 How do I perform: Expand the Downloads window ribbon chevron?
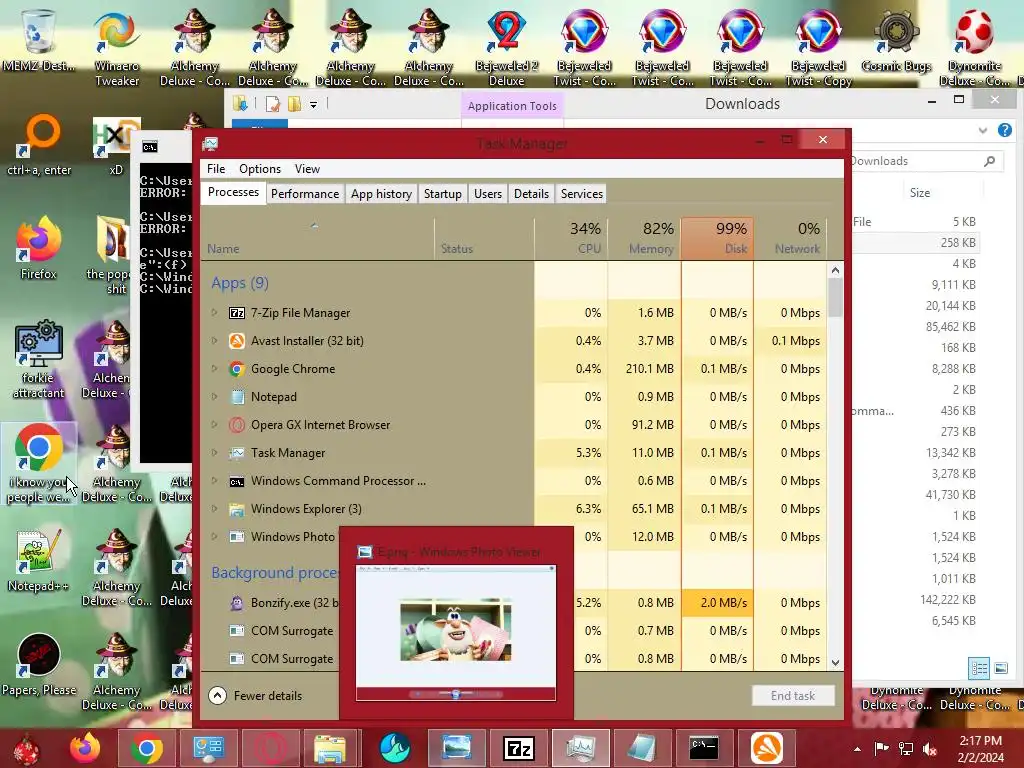point(983,131)
